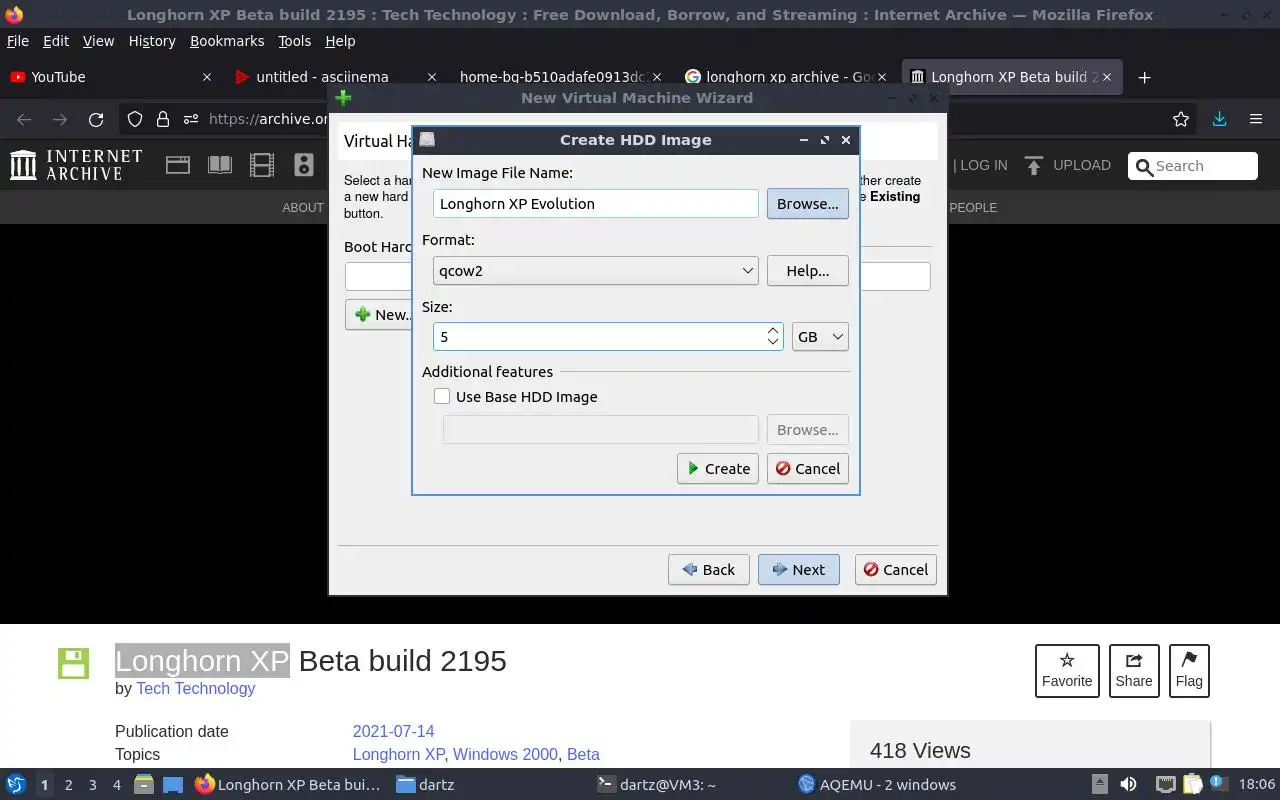Open the taskbar start menu icon

click(x=16, y=785)
